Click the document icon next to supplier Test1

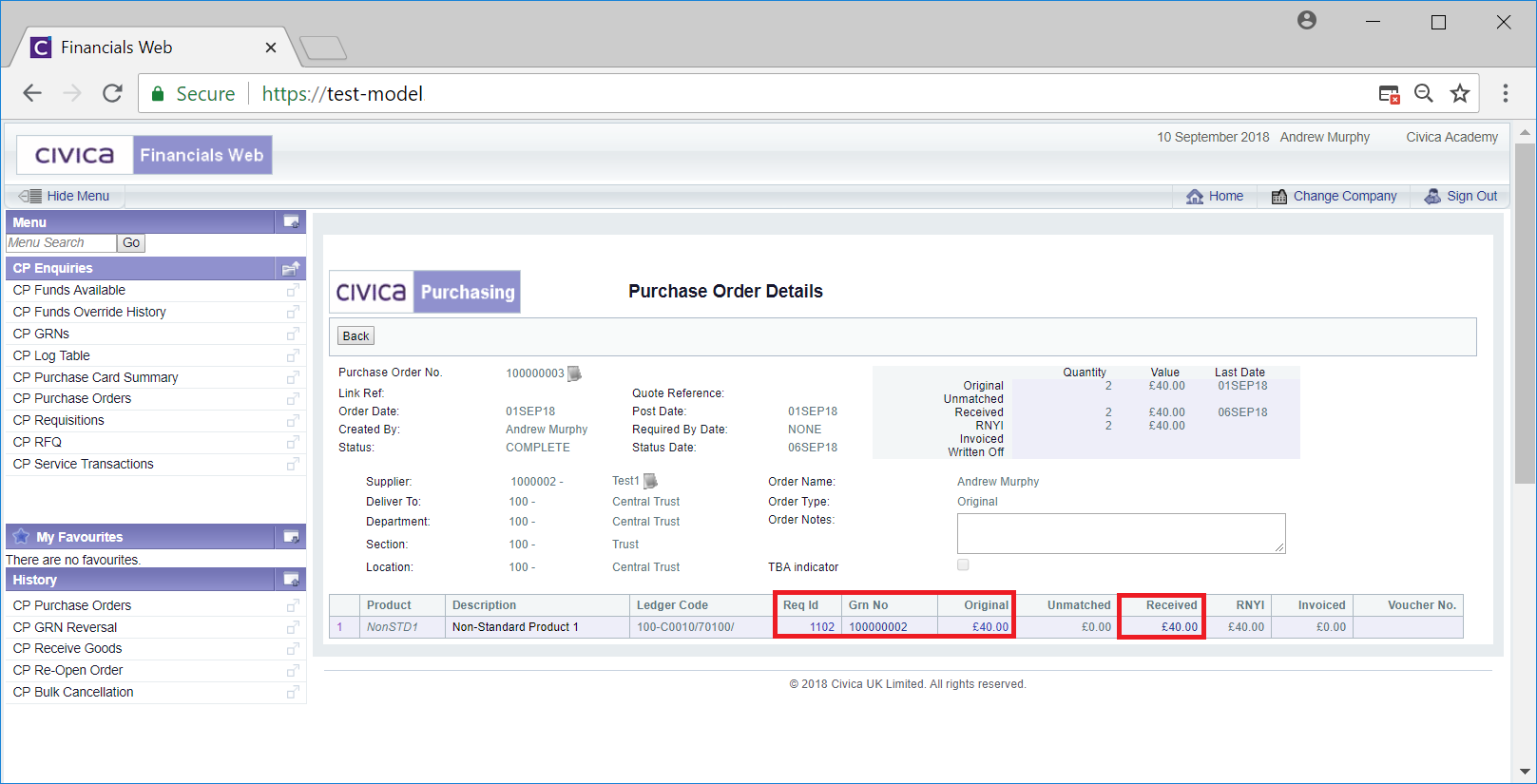point(650,481)
